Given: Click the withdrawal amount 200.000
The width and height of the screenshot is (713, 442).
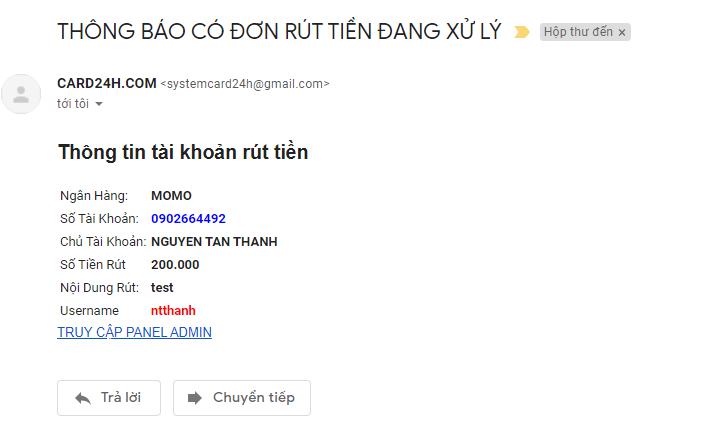Looking at the screenshot, I should 175,265.
